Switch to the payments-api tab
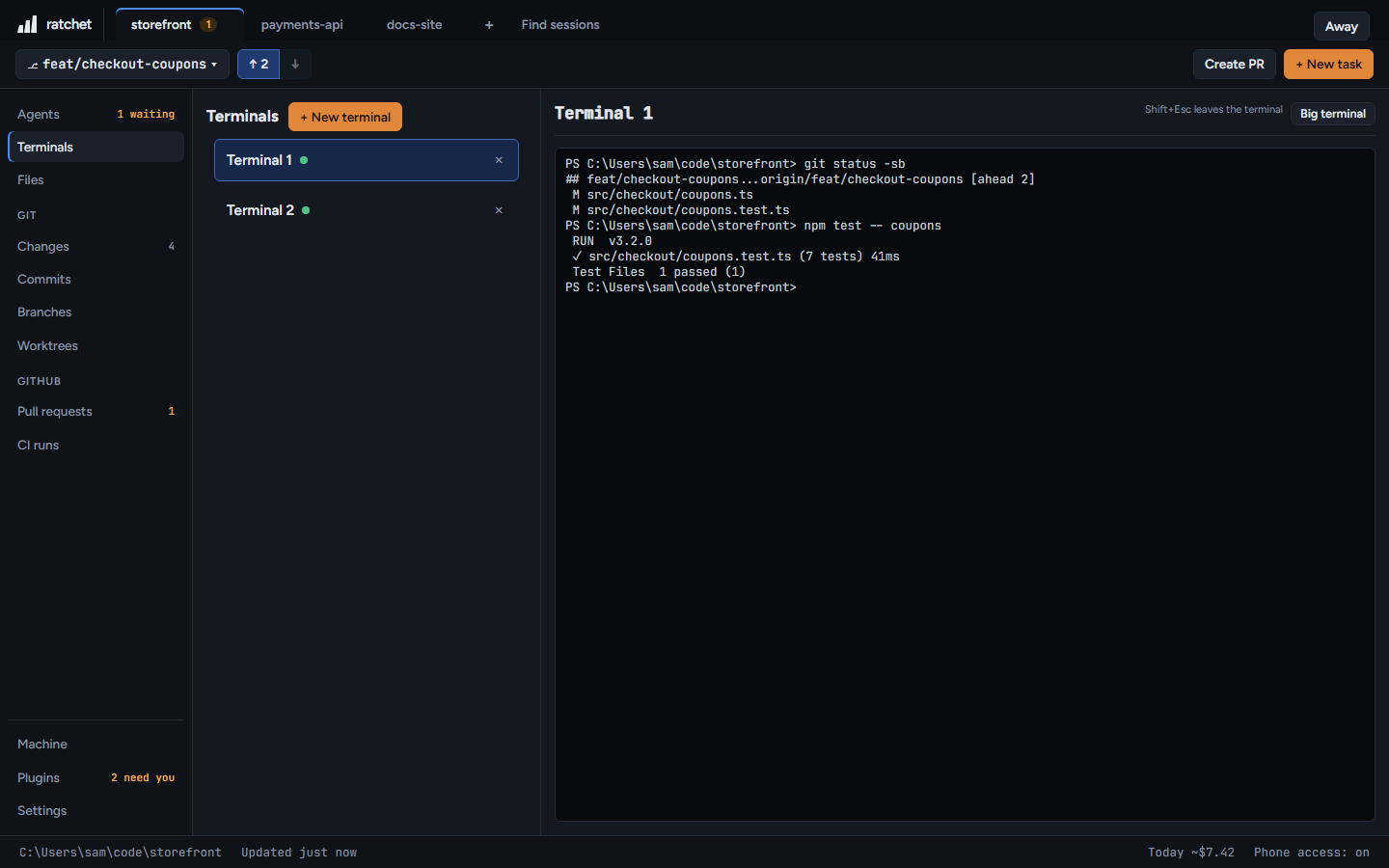1389x868 pixels. tap(302, 24)
